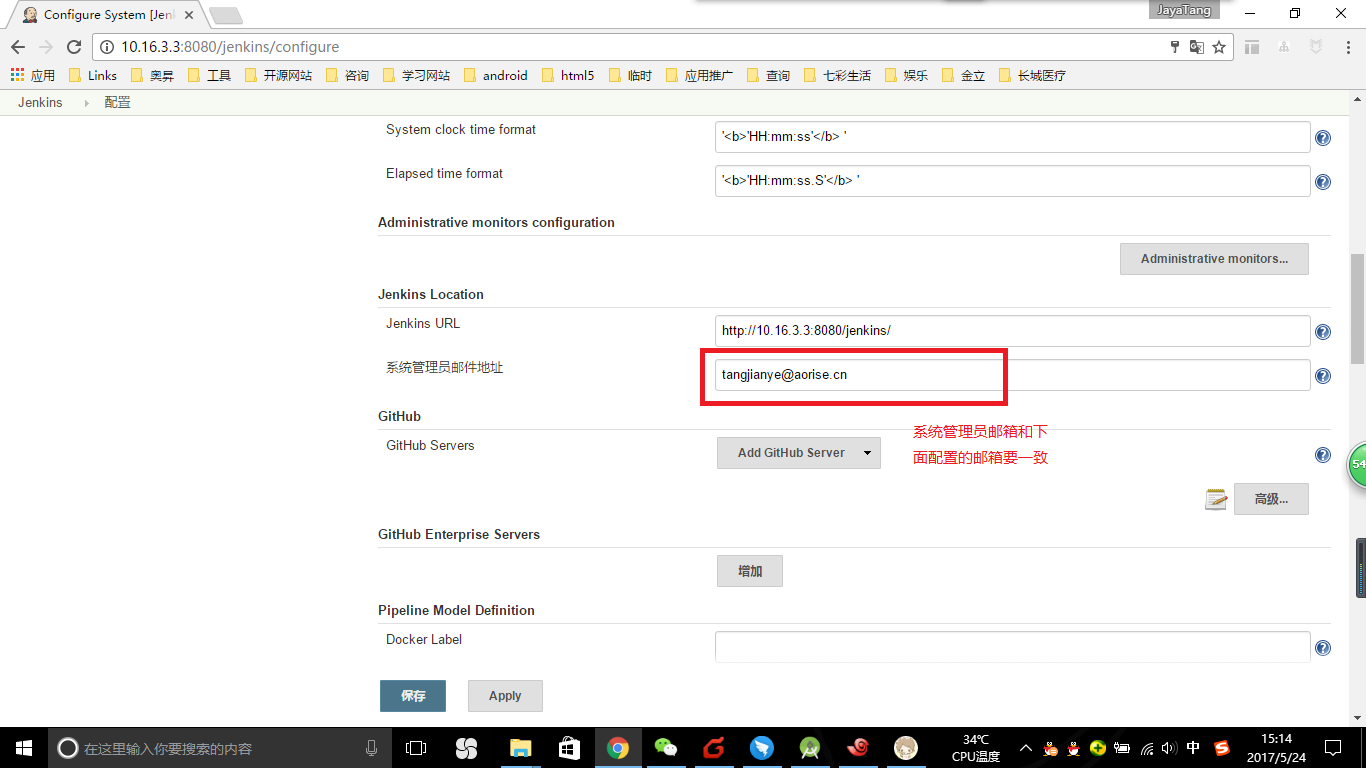
Task: Click the Cortana microphone icon
Action: coord(371,748)
